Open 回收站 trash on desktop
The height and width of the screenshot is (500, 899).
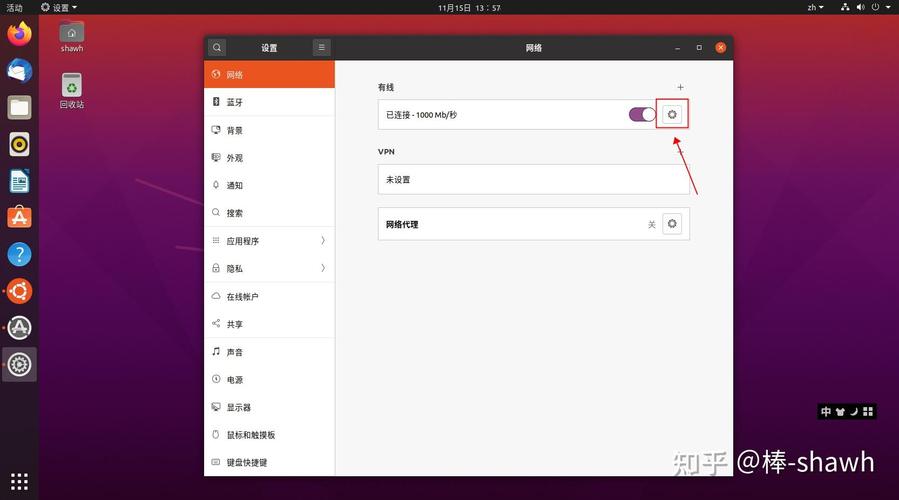click(x=72, y=91)
